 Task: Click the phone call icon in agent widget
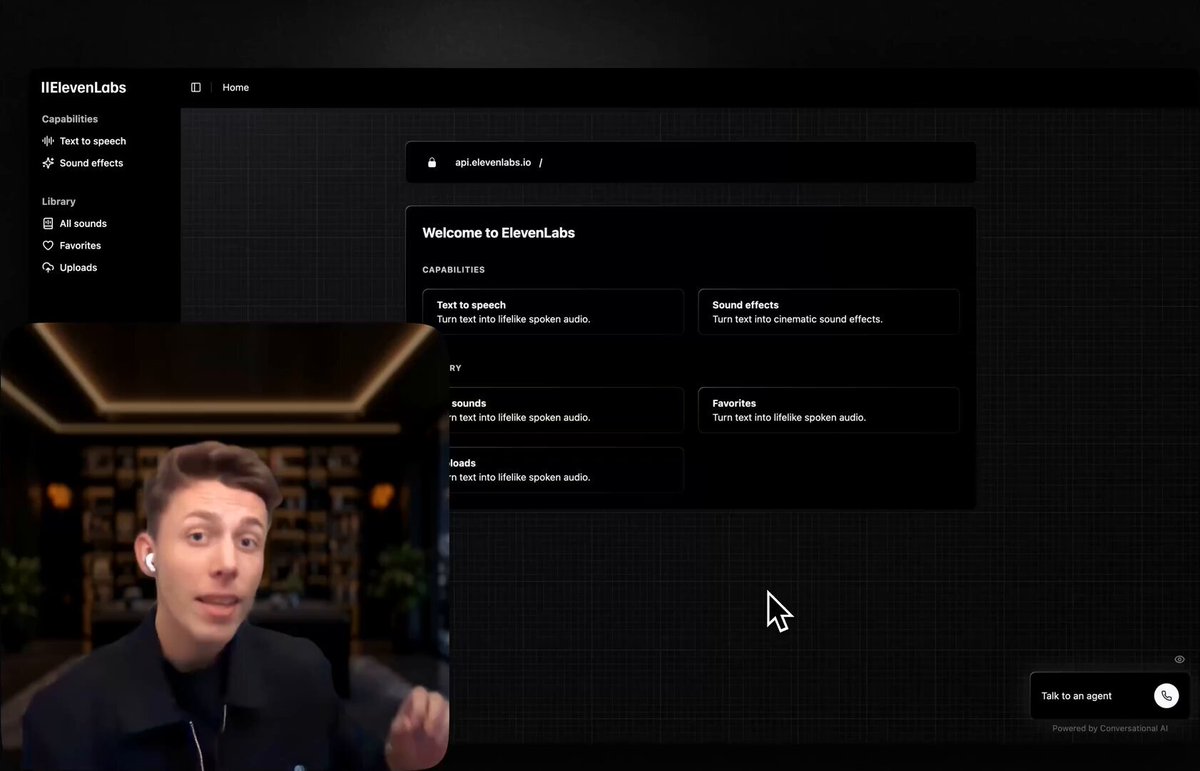tap(1166, 696)
